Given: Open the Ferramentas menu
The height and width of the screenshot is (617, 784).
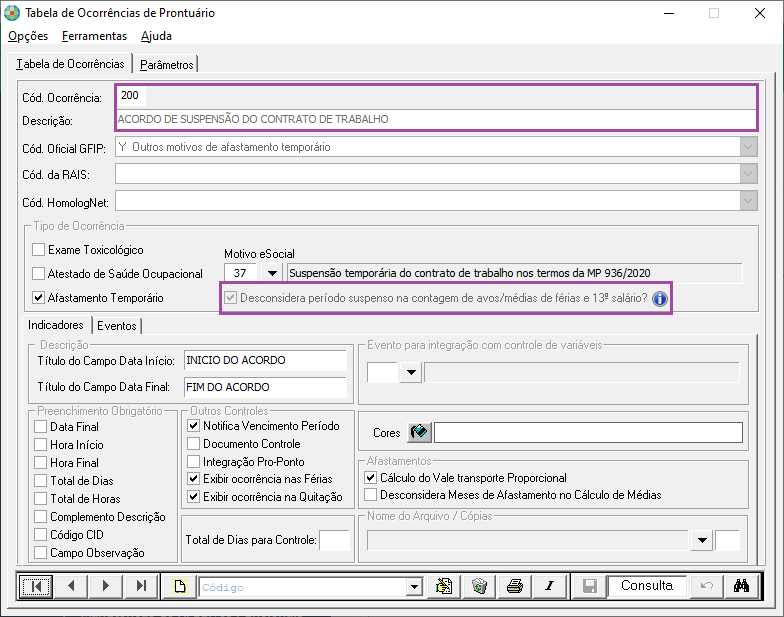Looking at the screenshot, I should click(94, 36).
